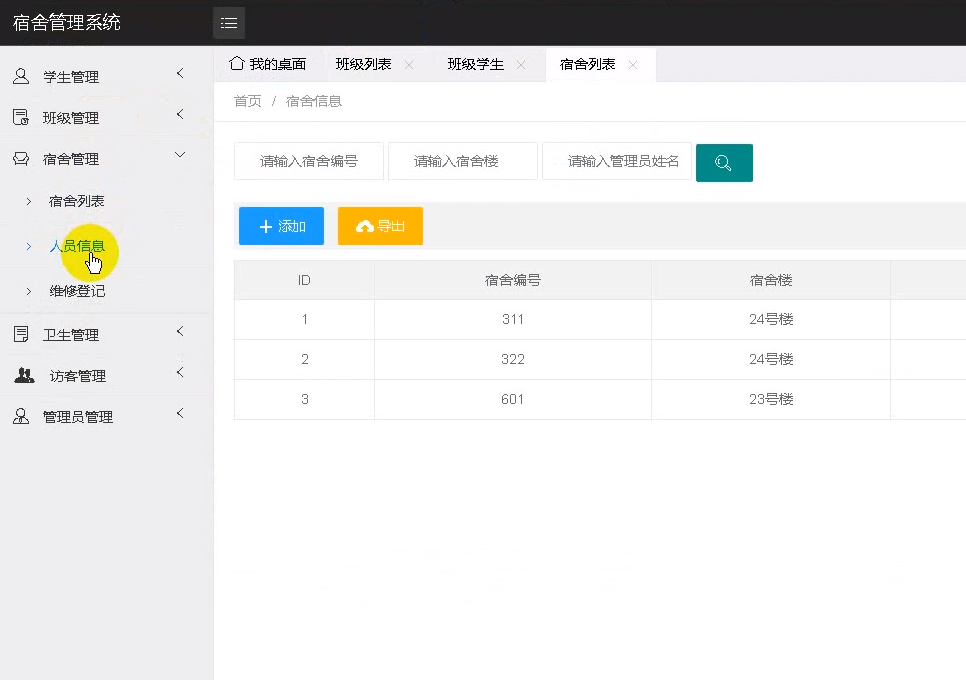This screenshot has width=966, height=680.
Task: Focus the 请输入宿舍楼 input field
Action: pyautogui.click(x=463, y=161)
